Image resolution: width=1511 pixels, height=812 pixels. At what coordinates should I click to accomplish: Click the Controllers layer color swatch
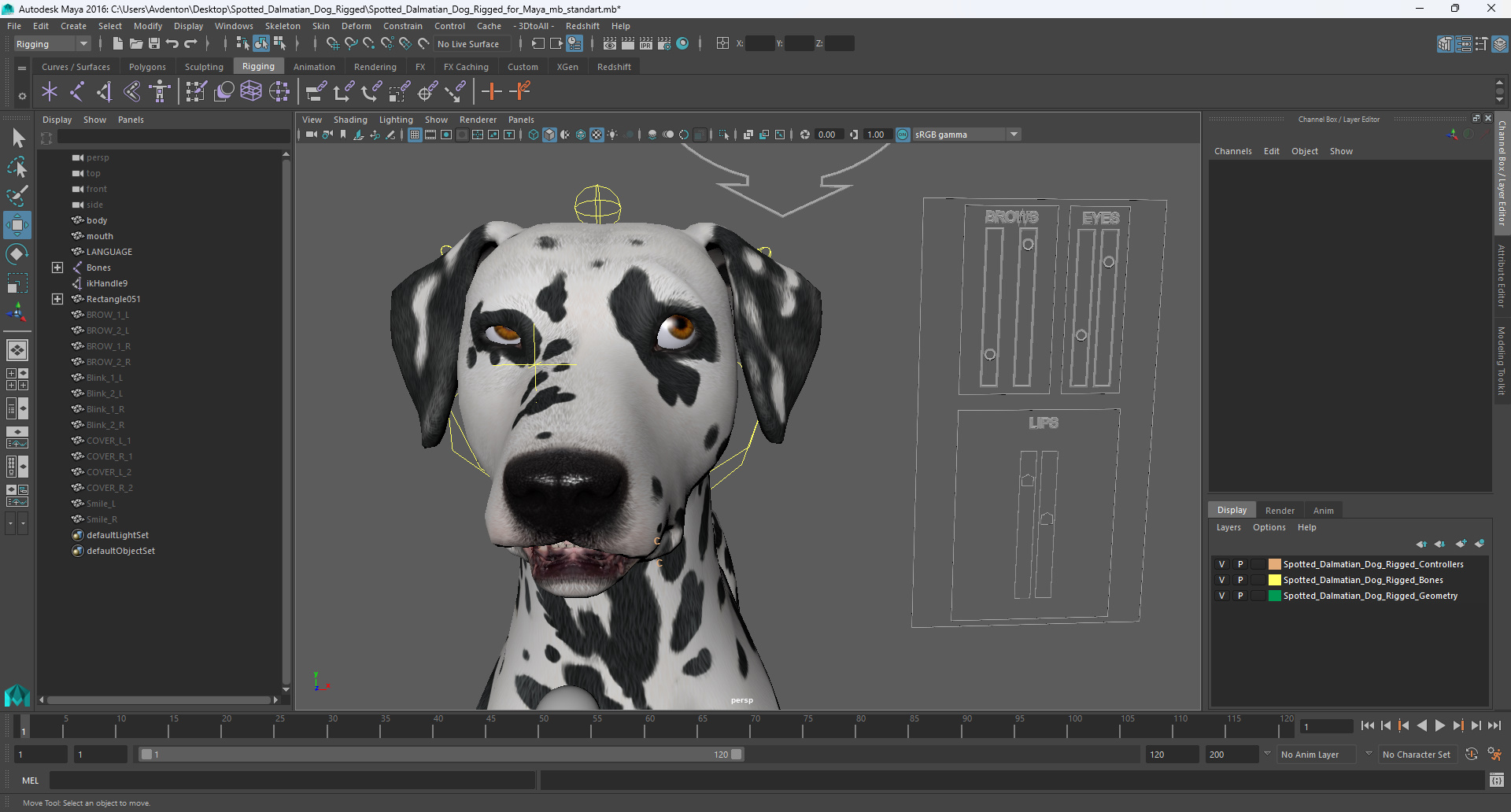(x=1274, y=564)
